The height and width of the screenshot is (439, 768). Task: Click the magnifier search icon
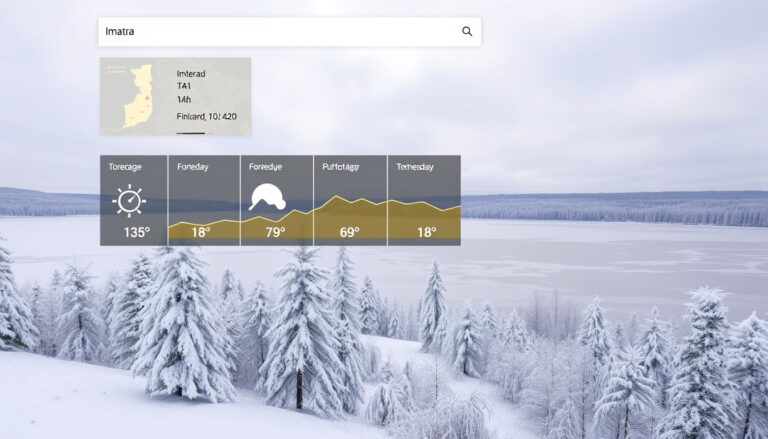click(467, 31)
